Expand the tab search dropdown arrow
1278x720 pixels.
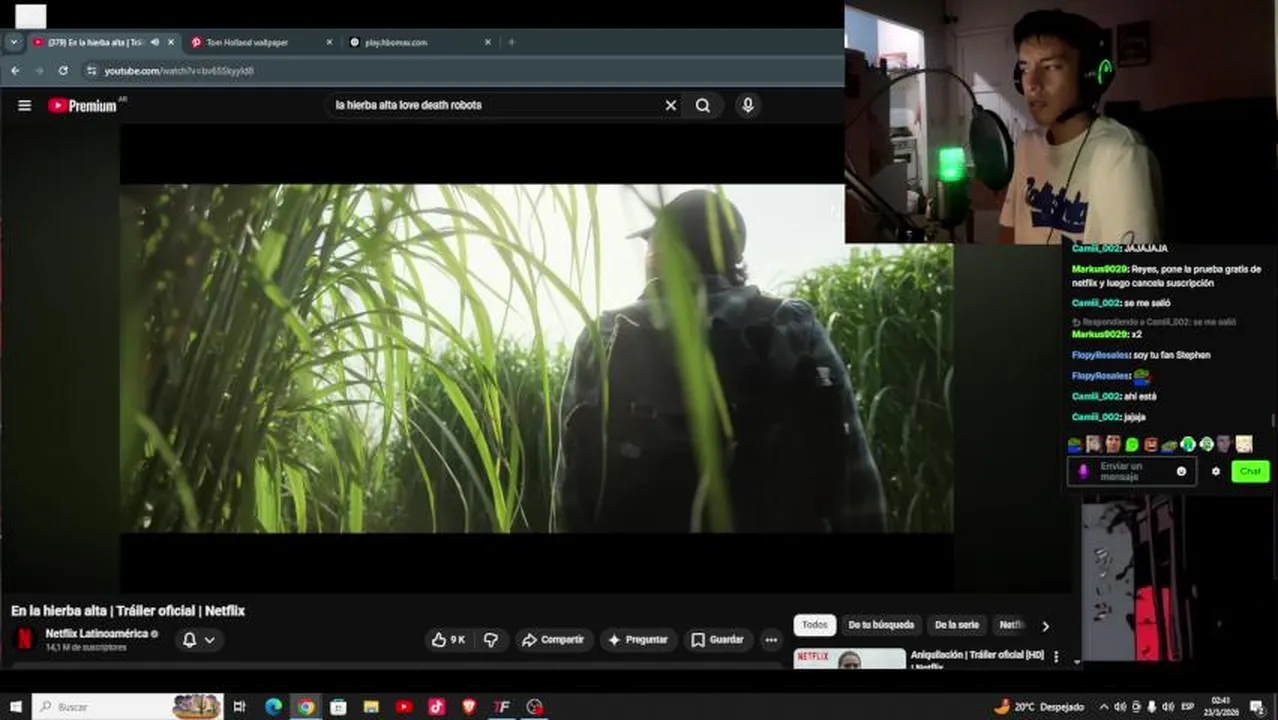[13, 42]
